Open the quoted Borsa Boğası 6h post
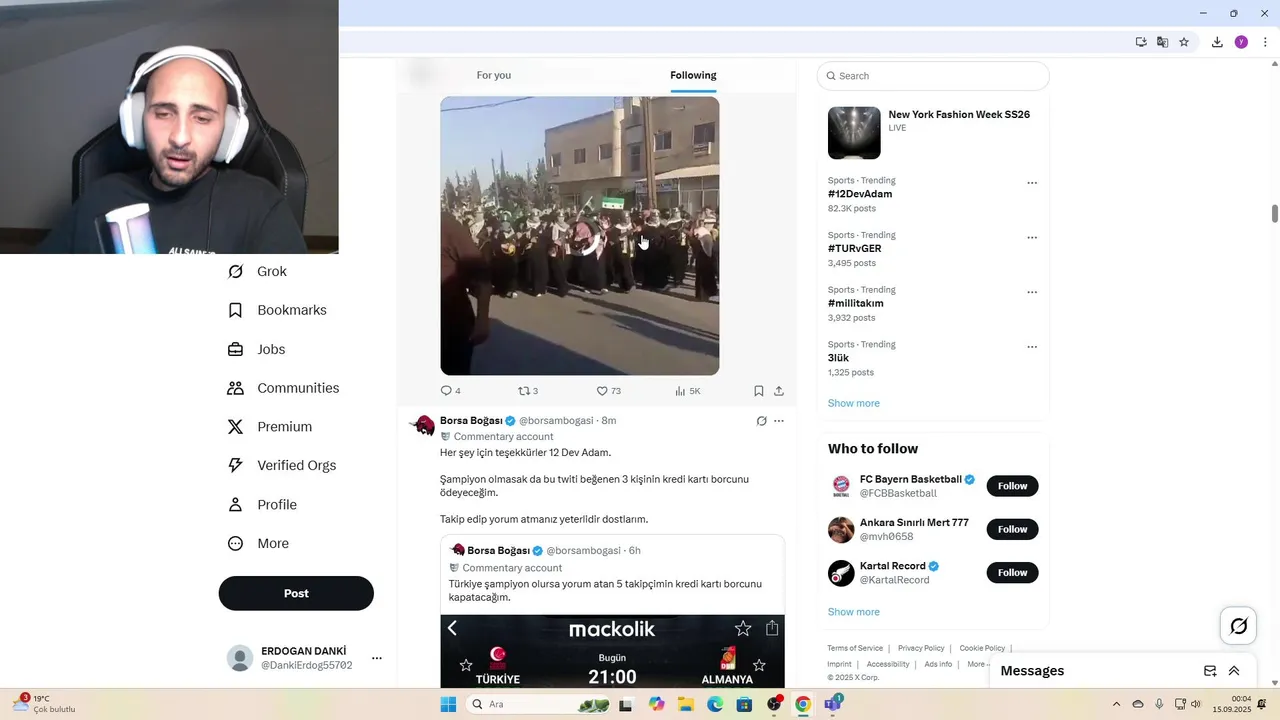Screen dimensions: 1280x720 pyautogui.click(x=612, y=611)
